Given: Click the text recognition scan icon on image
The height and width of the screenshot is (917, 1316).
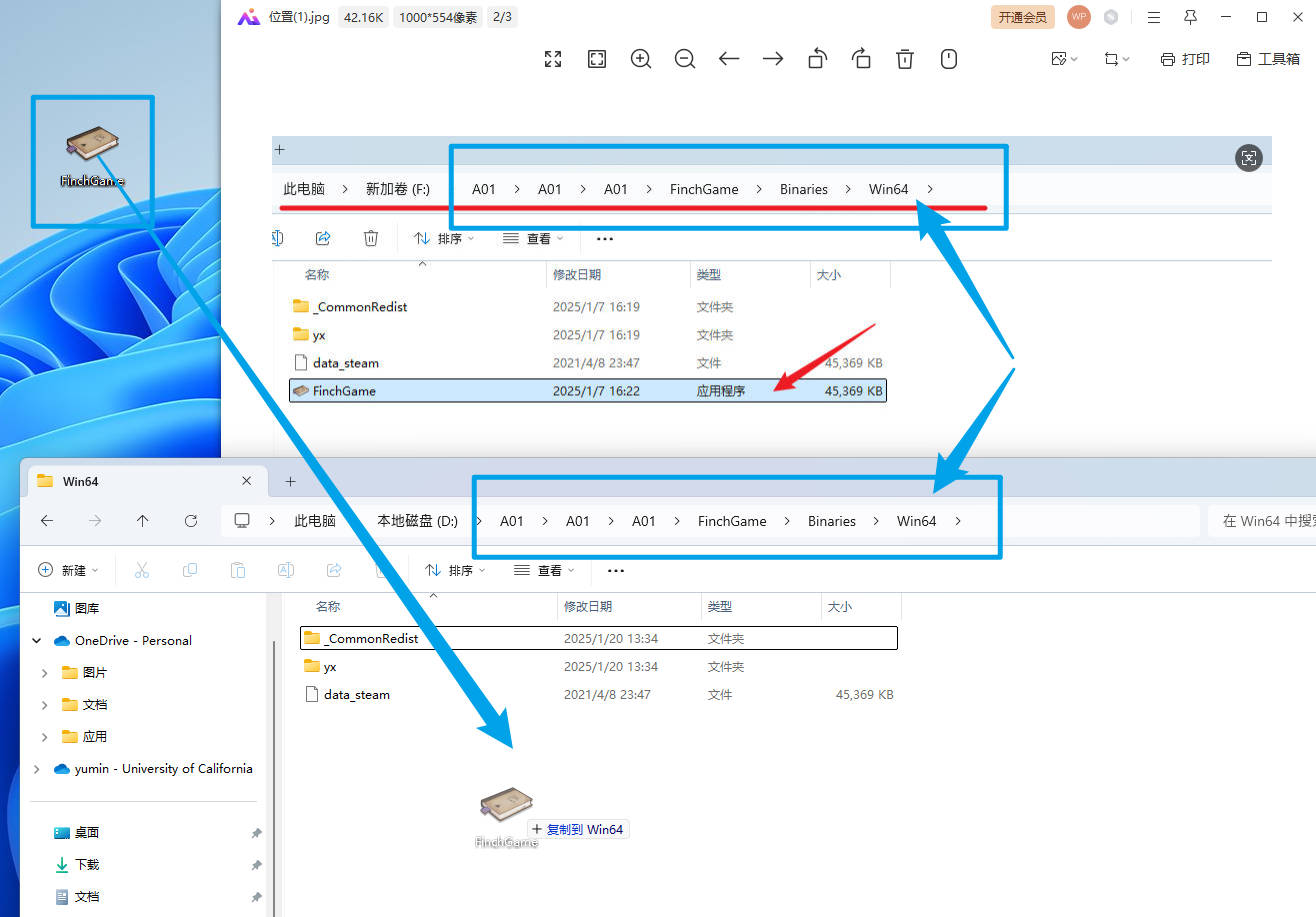Looking at the screenshot, I should click(x=1248, y=157).
